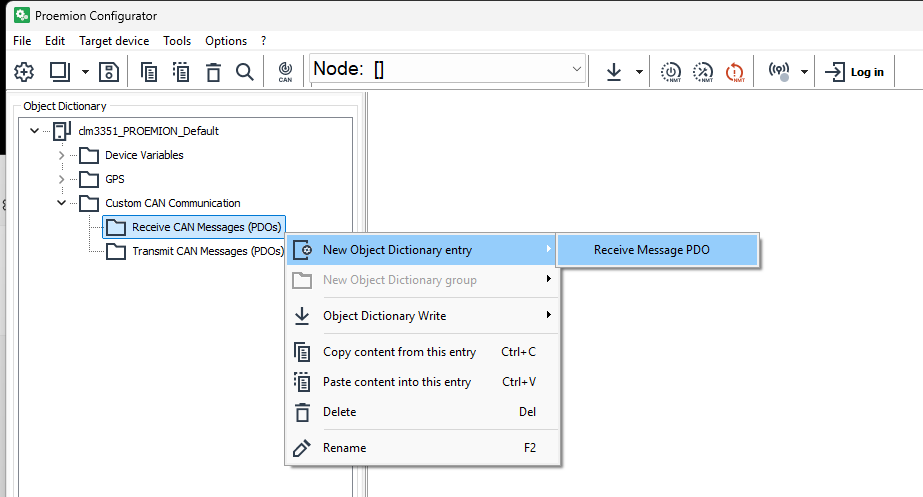Collapse the Custom CAN Communication folder
Viewport: 923px width, 497px height.
[62, 203]
